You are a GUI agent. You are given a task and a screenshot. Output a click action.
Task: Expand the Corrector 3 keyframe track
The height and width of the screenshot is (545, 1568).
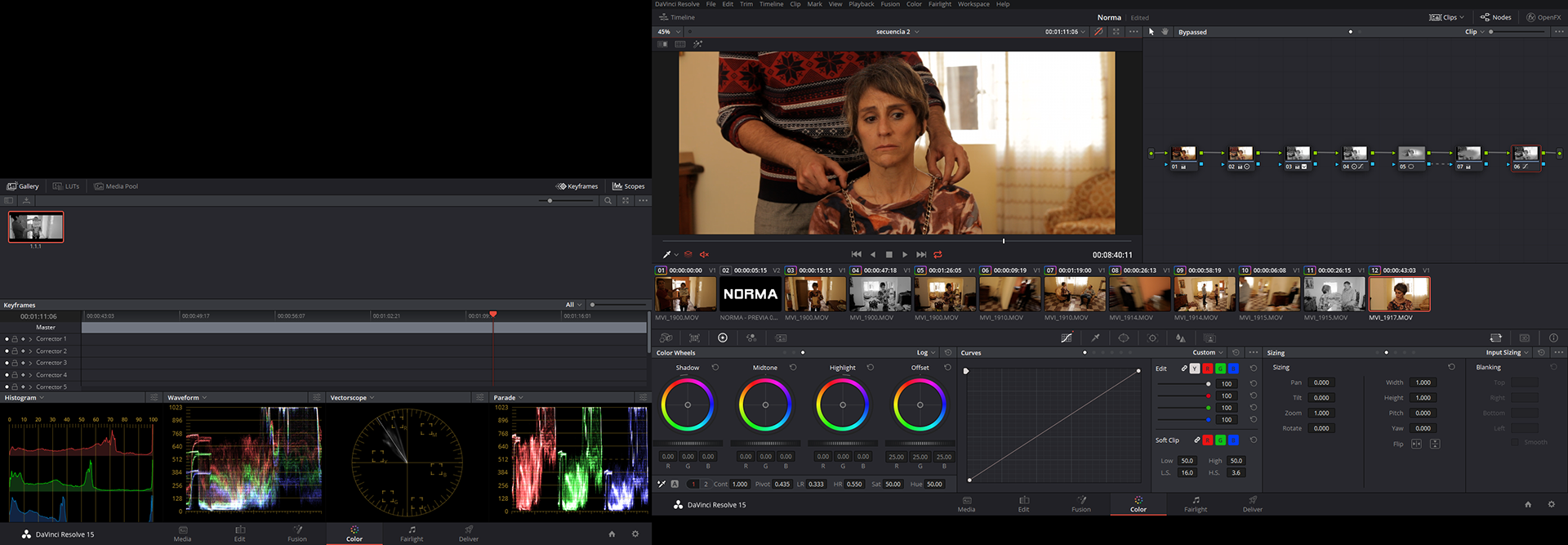[30, 363]
